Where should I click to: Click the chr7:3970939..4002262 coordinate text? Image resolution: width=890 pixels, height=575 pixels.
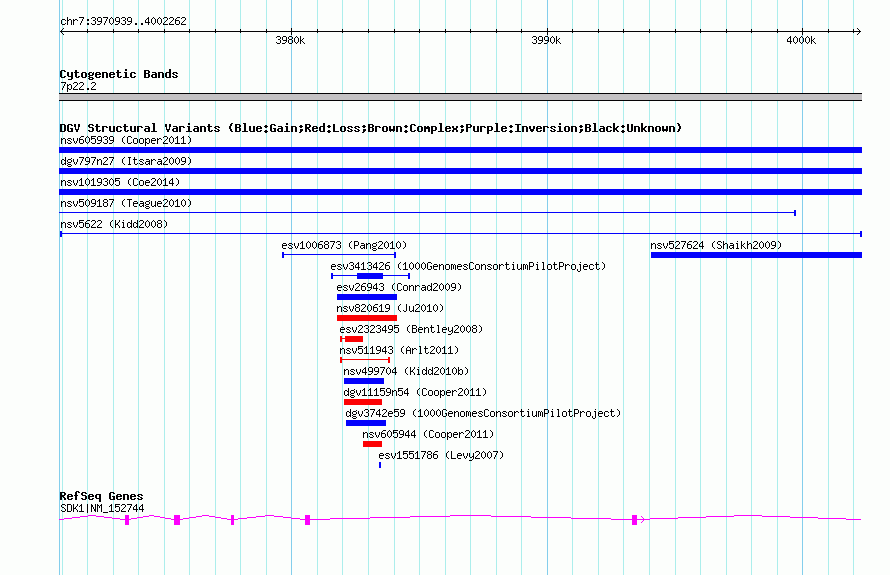click(123, 21)
